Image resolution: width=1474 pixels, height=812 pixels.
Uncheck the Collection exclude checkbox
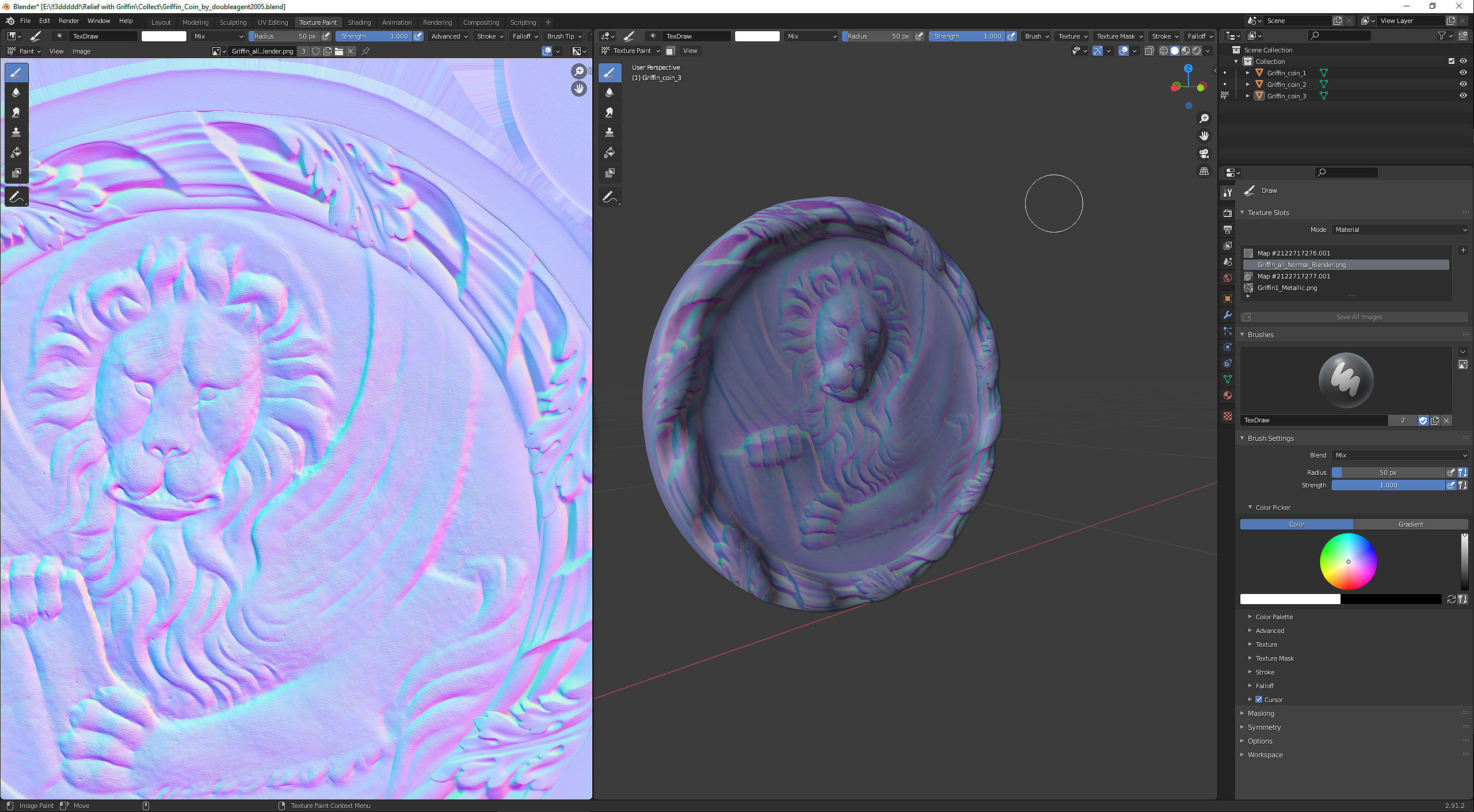click(1452, 62)
